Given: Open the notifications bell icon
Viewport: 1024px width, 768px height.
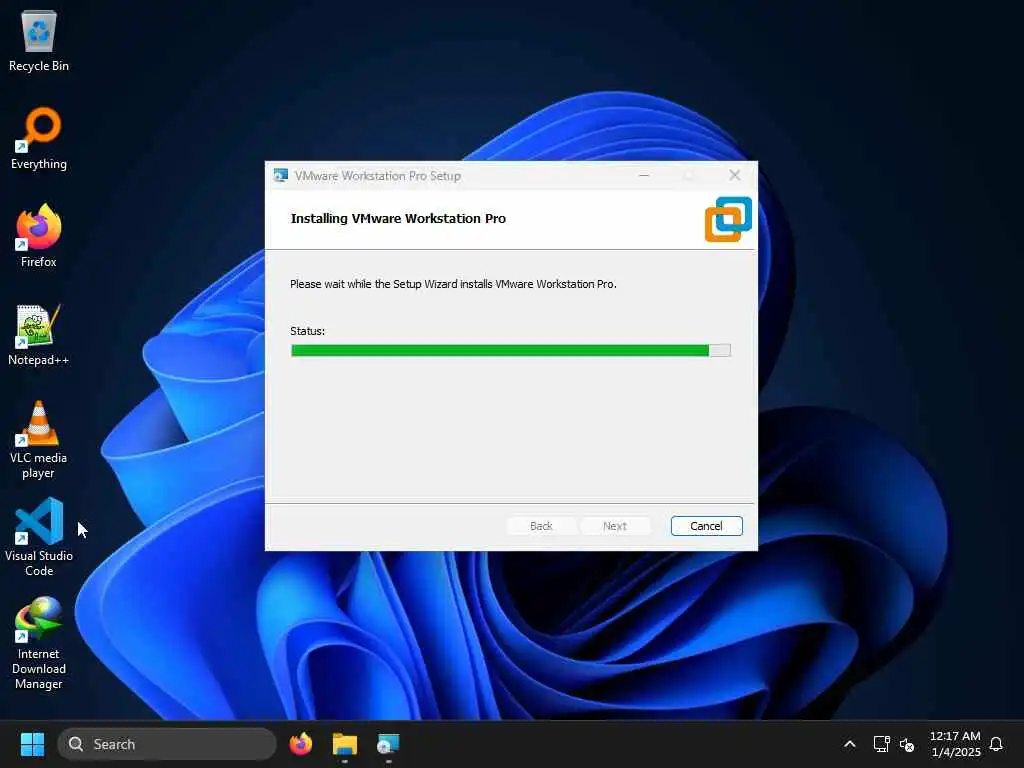Looking at the screenshot, I should click(x=996, y=744).
